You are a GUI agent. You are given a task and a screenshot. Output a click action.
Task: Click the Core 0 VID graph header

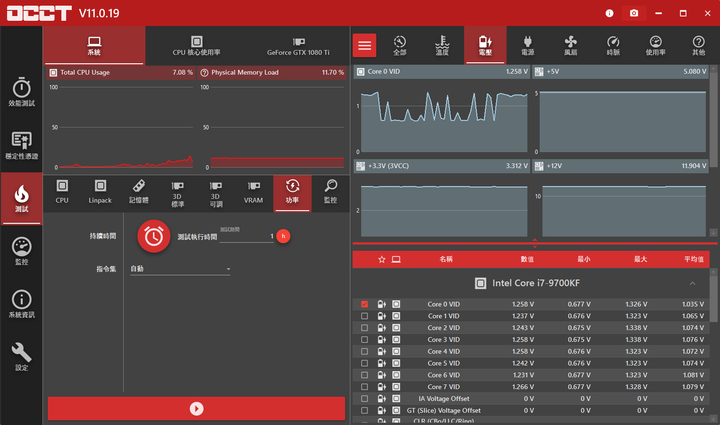[x=442, y=72]
